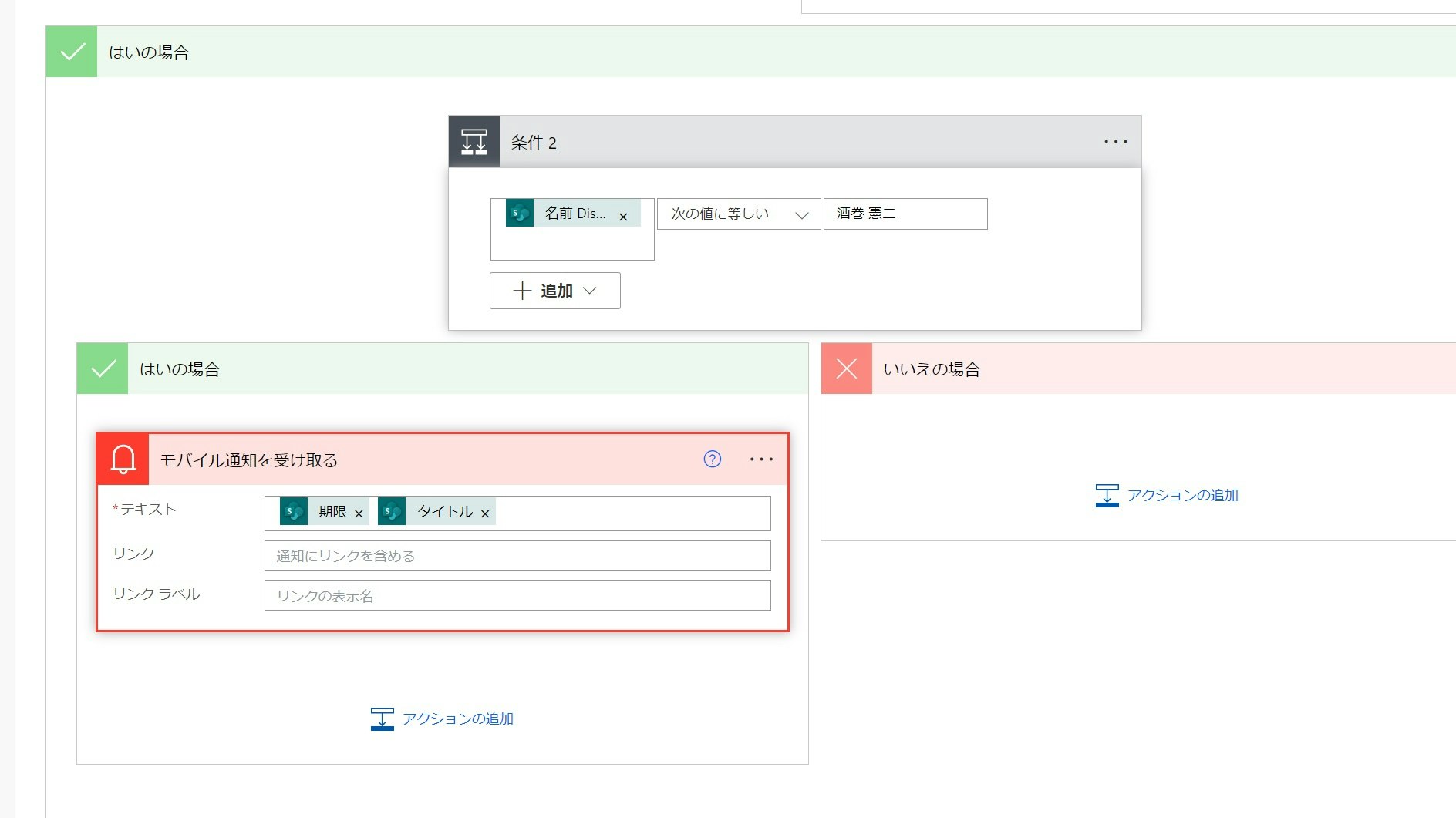Click the テキスト field label
The height and width of the screenshot is (818, 1456).
148,509
